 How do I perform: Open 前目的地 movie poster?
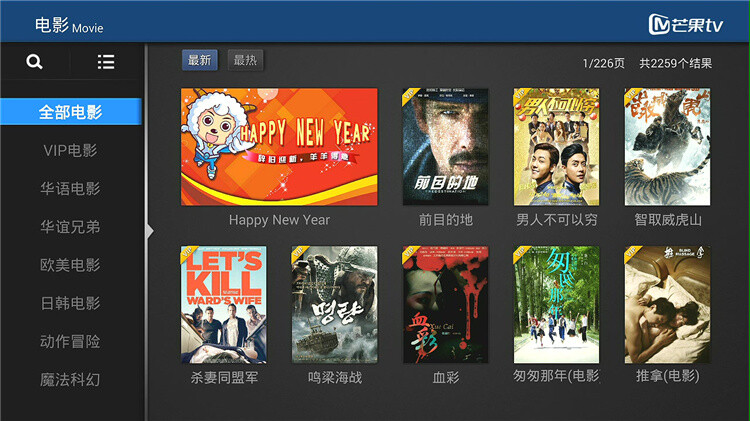[x=445, y=147]
